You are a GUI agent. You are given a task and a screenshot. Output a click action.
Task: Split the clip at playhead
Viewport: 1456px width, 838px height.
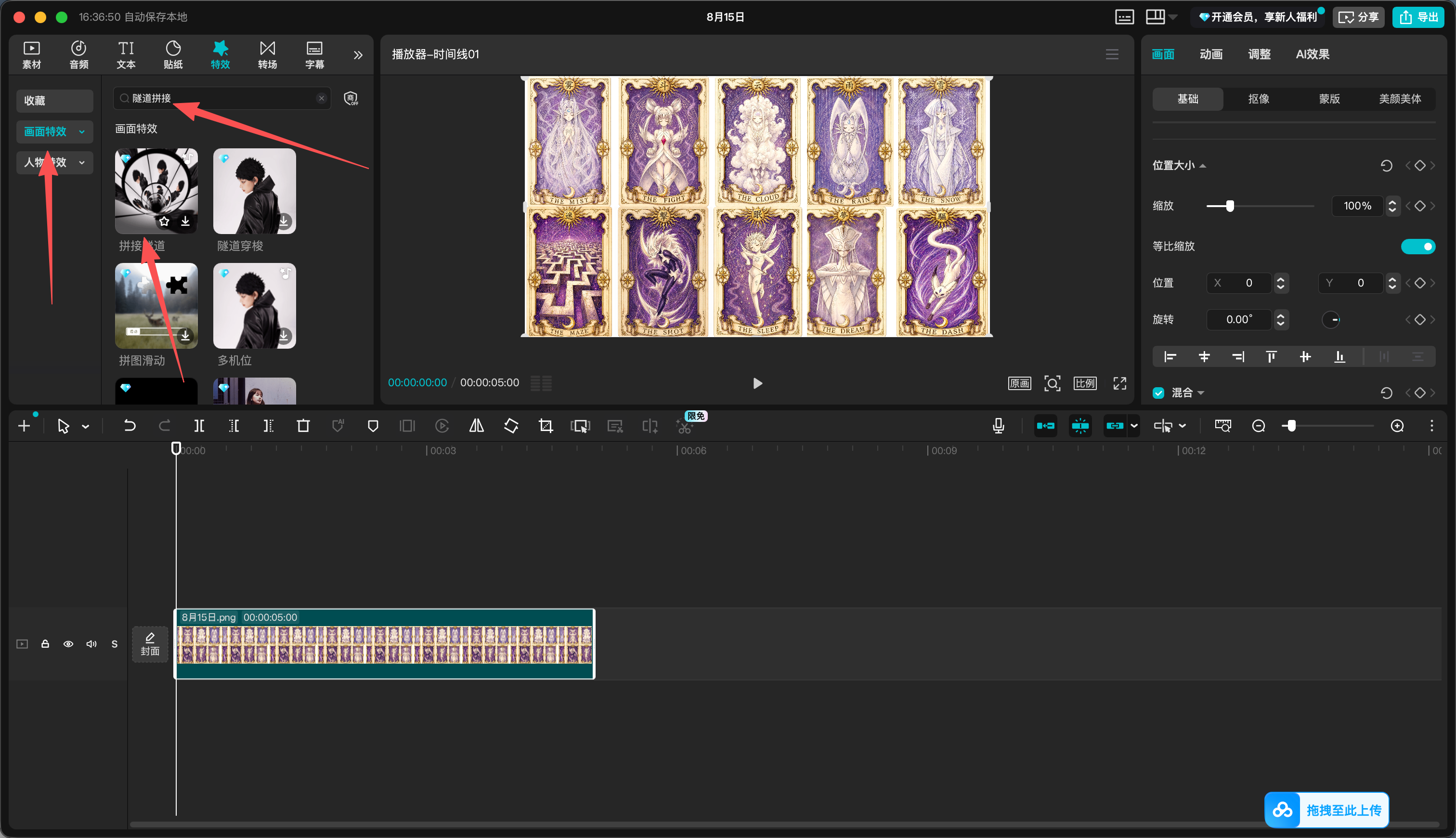point(199,426)
